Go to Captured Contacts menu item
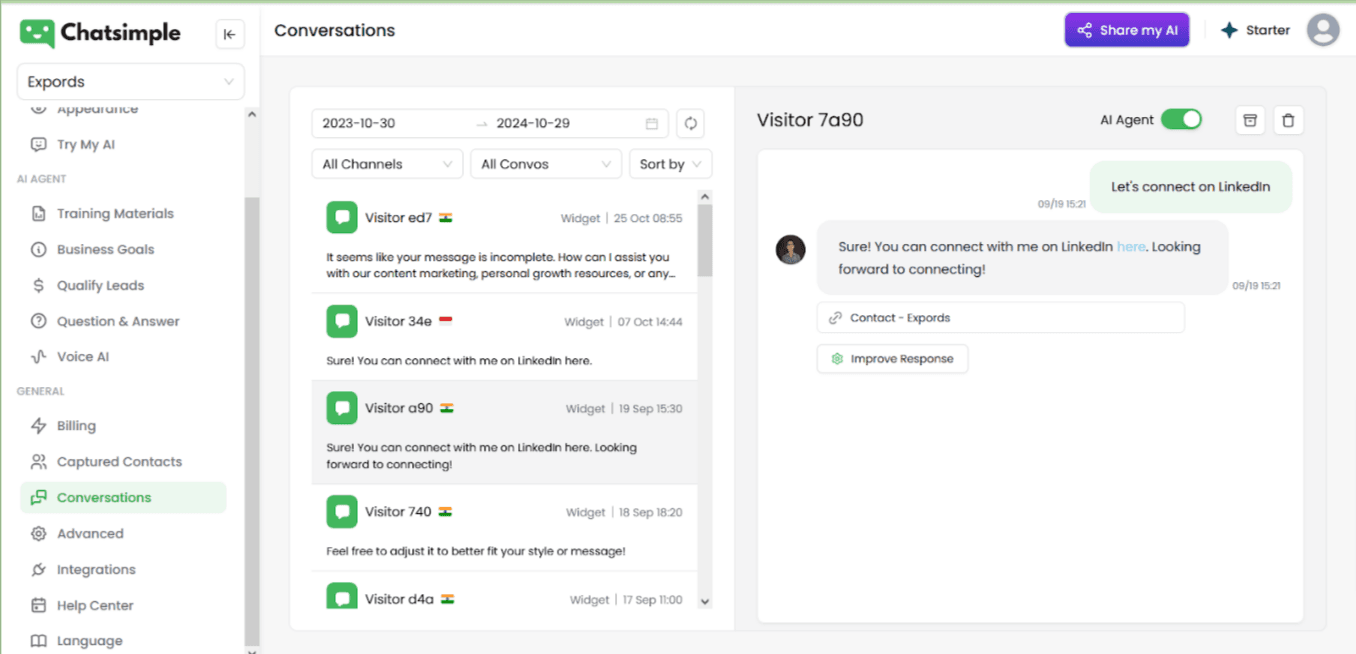1356x654 pixels. (119, 462)
